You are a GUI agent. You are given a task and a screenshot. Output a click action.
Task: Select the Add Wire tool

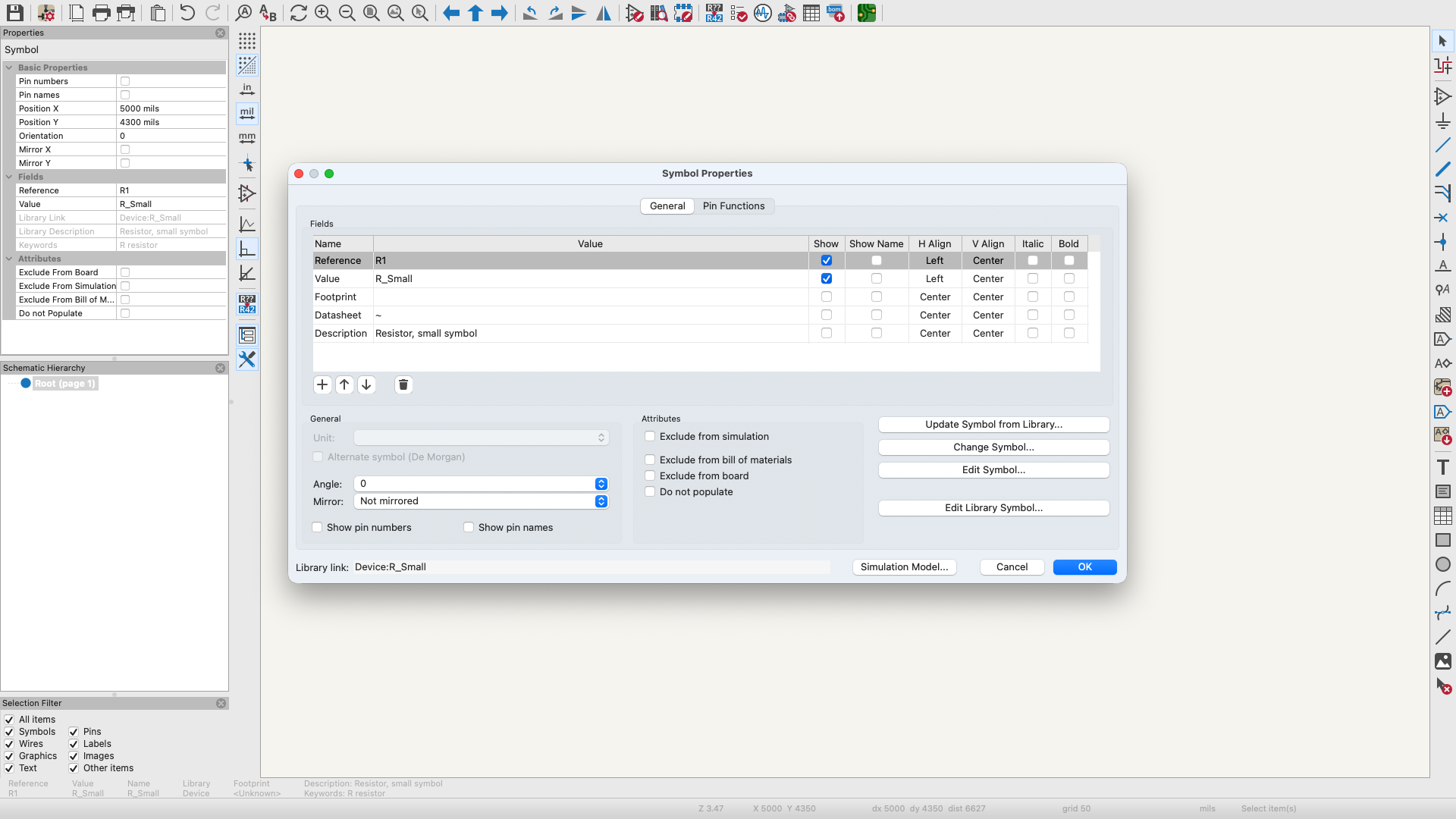[x=1442, y=144]
